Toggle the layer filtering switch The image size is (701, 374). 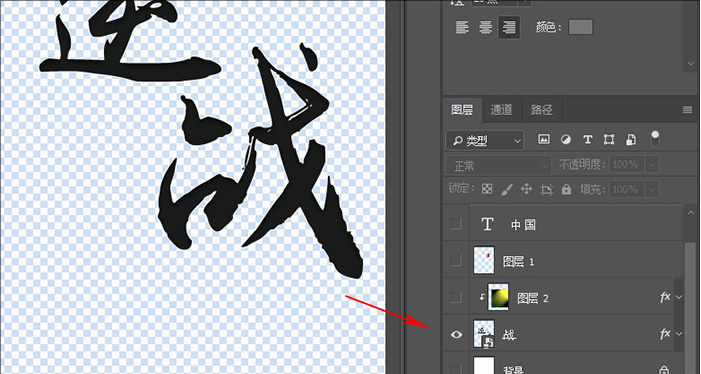(655, 139)
